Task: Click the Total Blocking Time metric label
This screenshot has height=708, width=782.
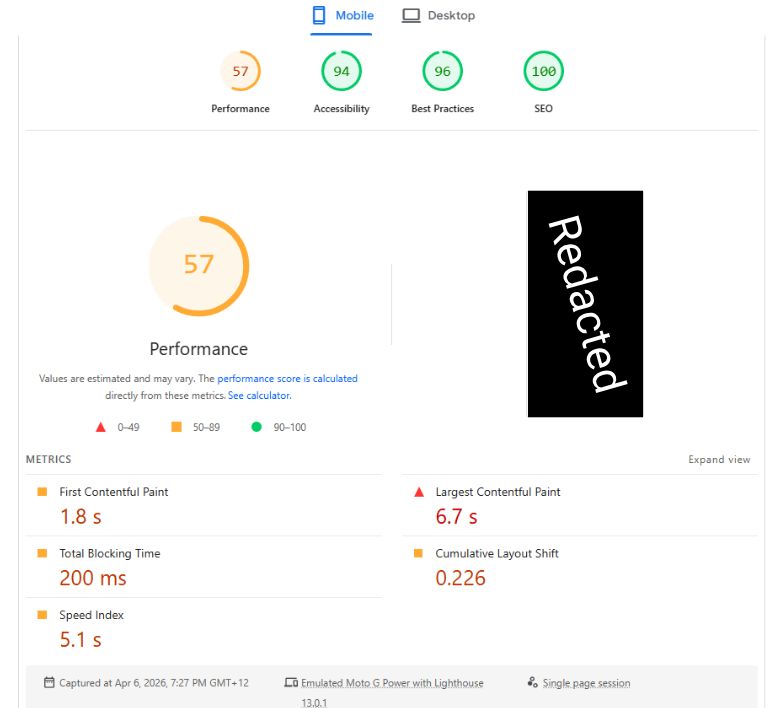Action: tap(110, 553)
